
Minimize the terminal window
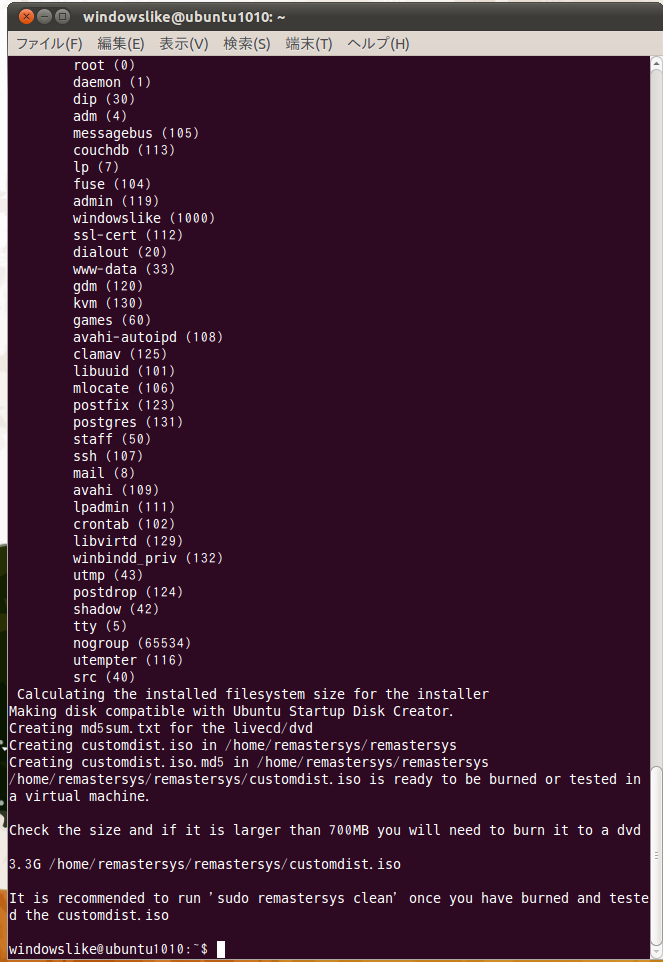pyautogui.click(x=44, y=17)
